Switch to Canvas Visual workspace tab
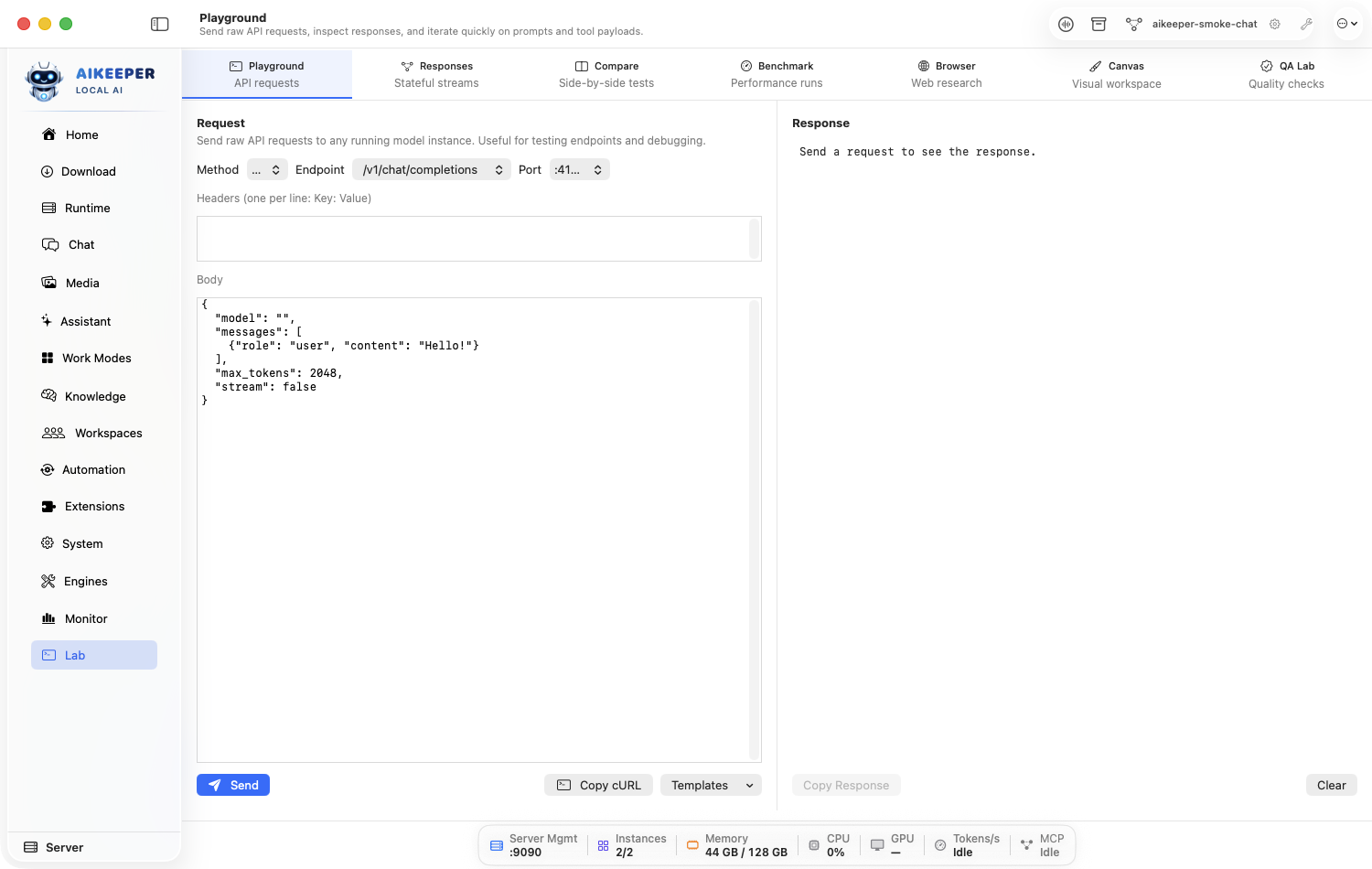The width and height of the screenshot is (1372, 869). point(1117,74)
